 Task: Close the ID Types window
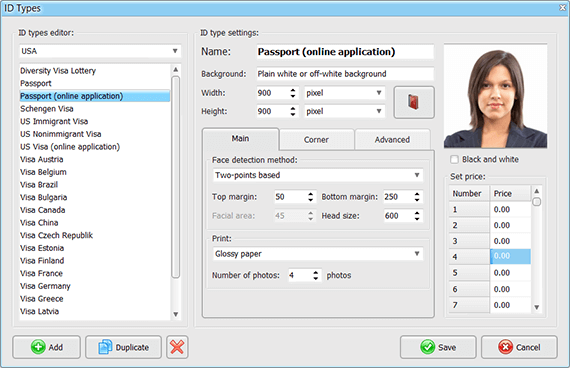[562, 8]
